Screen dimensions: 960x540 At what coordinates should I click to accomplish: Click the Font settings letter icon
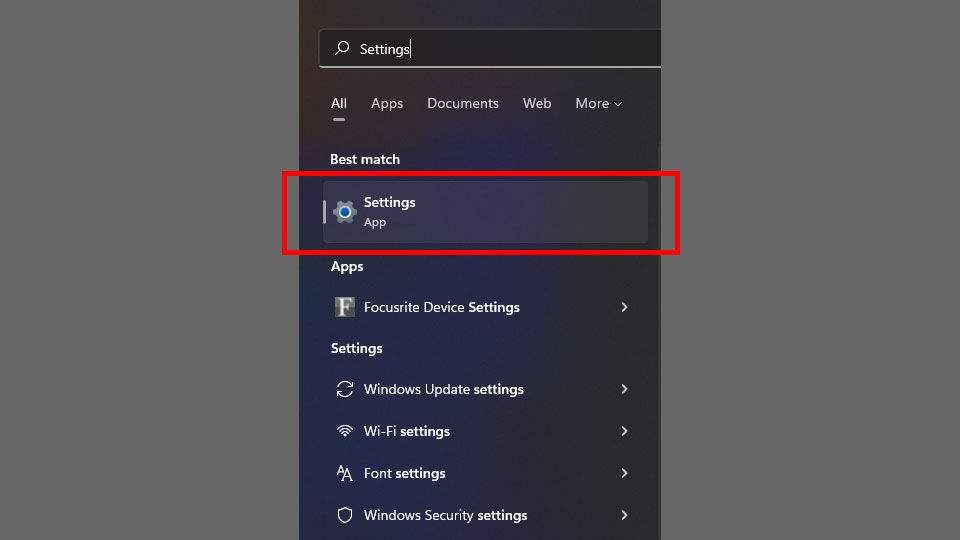coord(345,473)
